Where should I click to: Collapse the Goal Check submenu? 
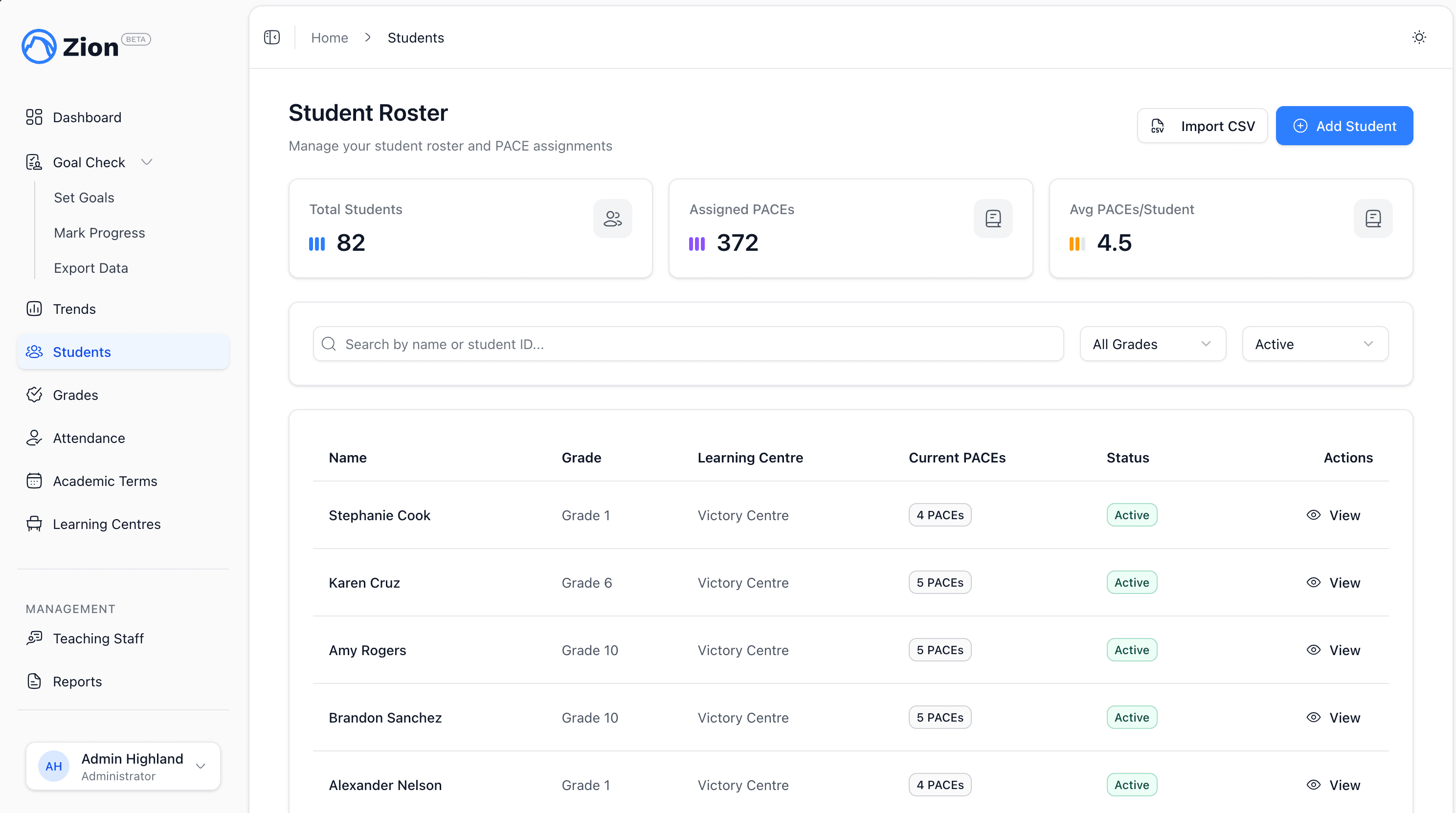[148, 162]
